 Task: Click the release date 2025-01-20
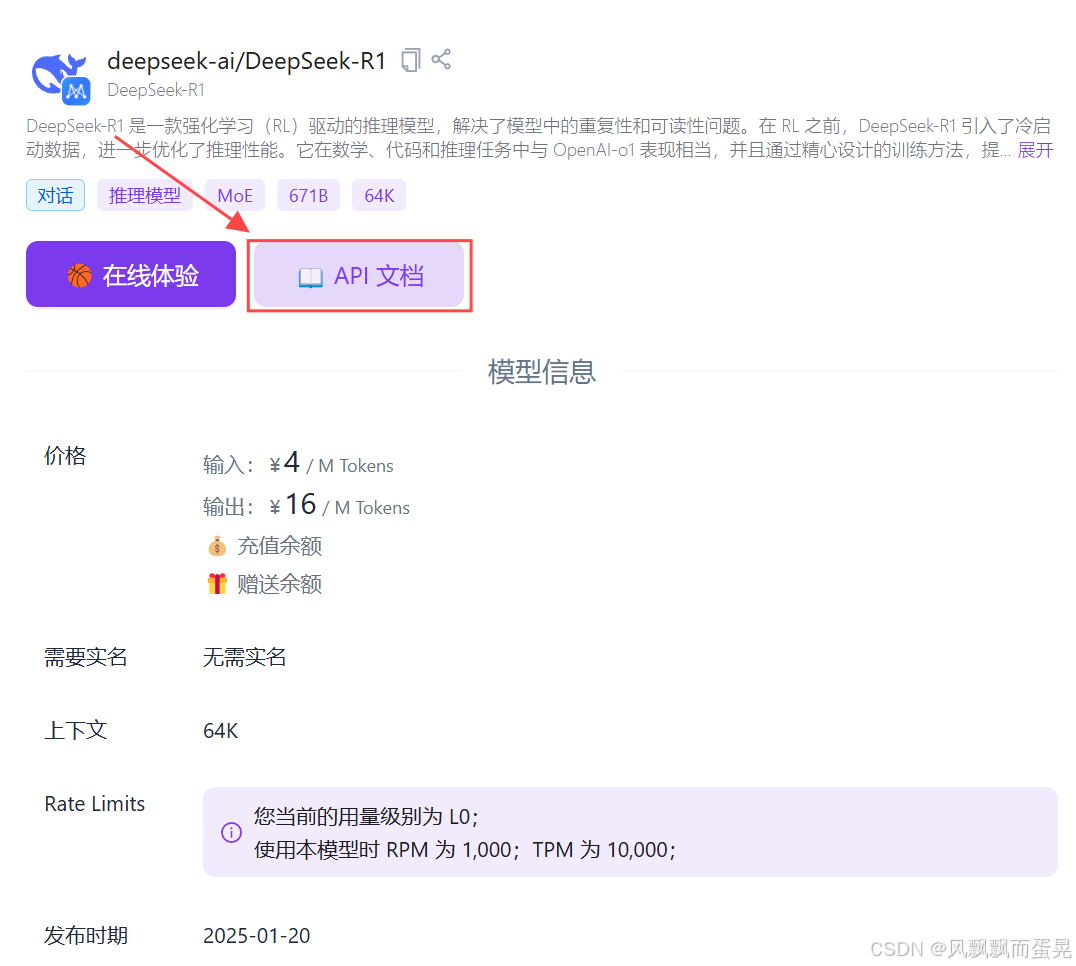point(257,936)
